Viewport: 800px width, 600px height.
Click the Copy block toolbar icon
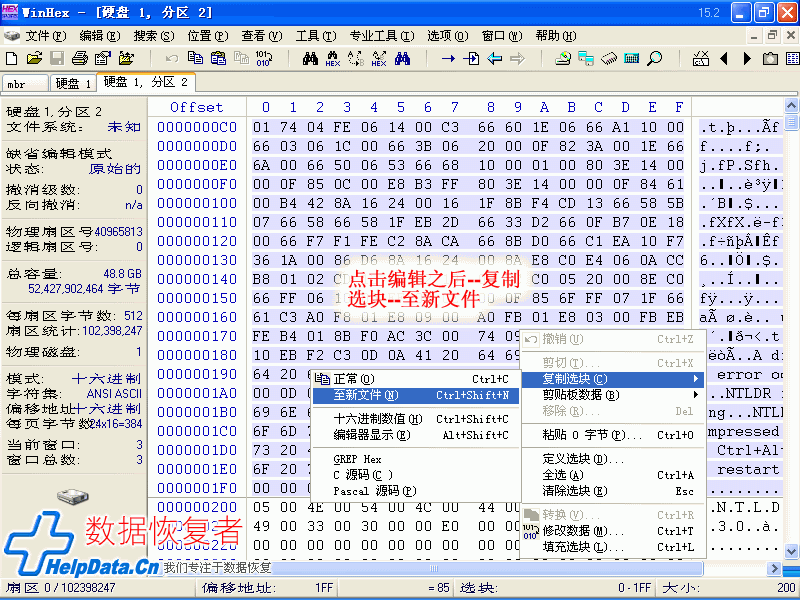coord(195,58)
